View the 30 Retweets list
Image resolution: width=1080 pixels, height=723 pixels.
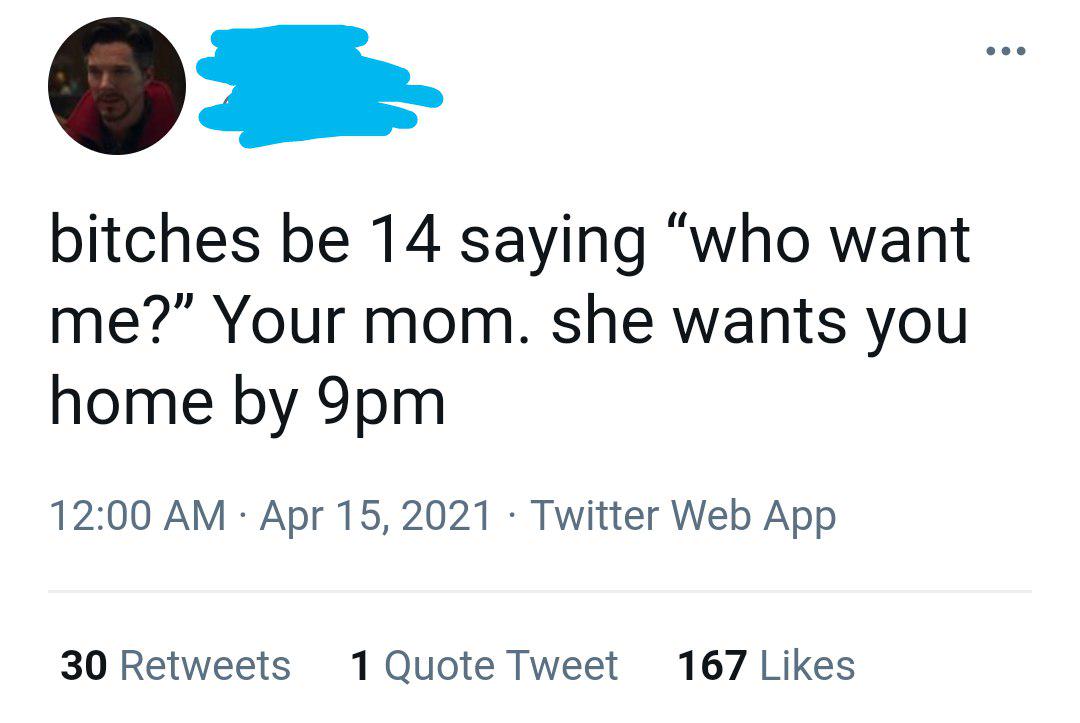click(176, 665)
